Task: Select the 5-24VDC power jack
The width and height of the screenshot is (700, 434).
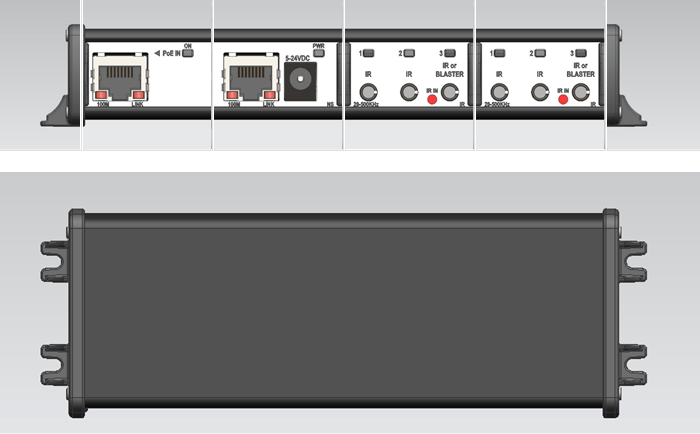Action: tap(300, 81)
